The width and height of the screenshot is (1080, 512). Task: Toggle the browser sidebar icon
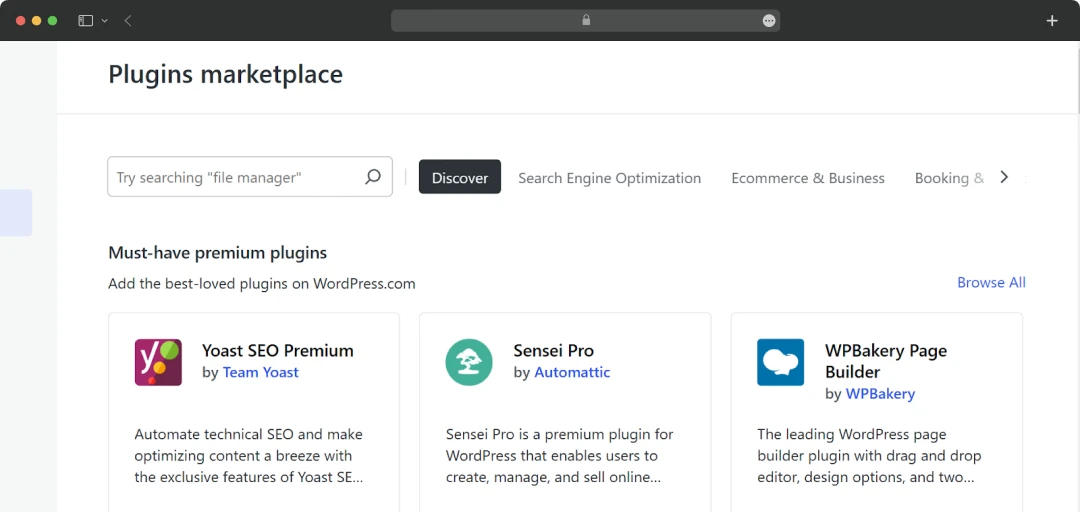85,21
